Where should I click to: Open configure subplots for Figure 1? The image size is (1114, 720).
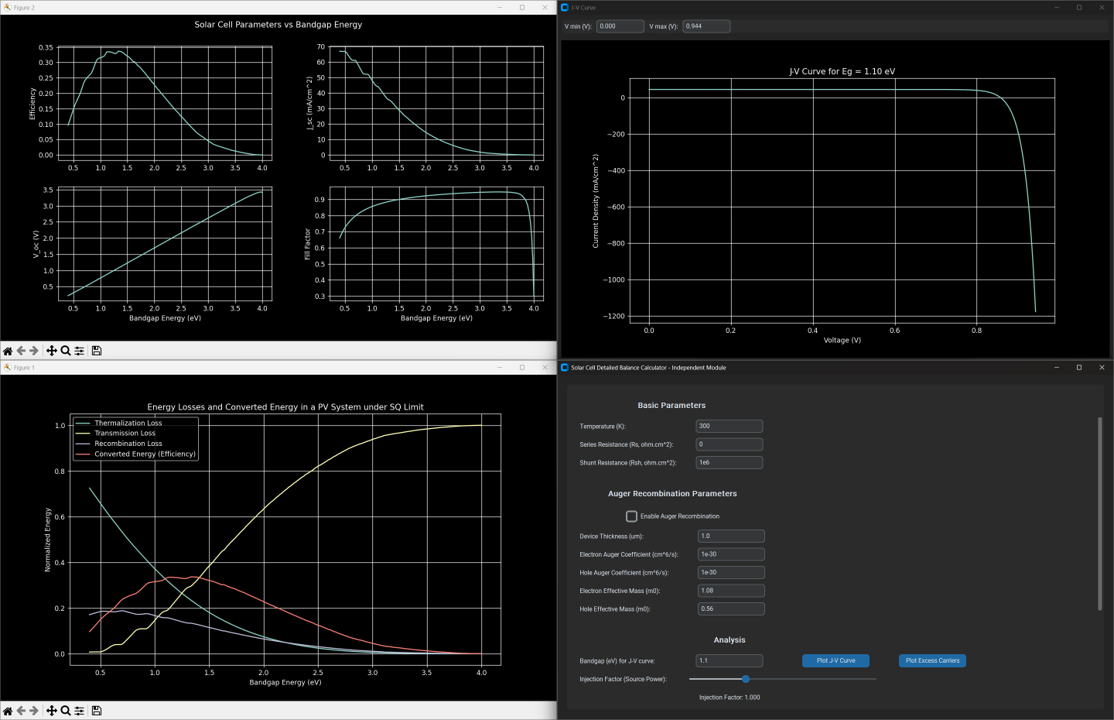(79, 710)
